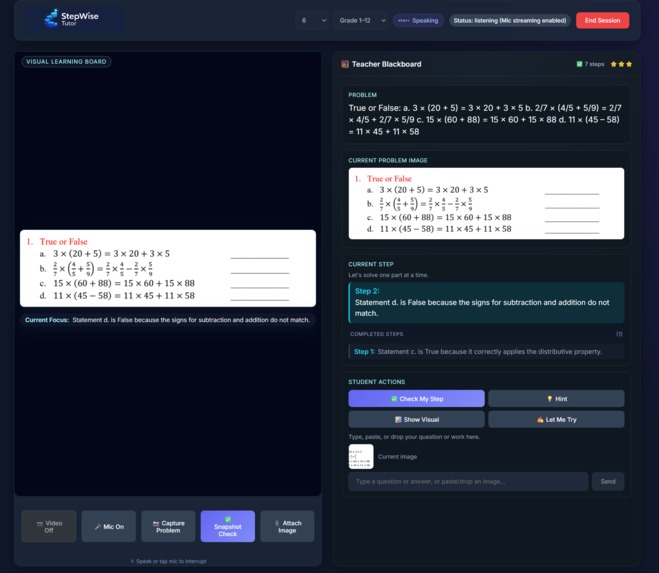Screen dimensions: 659x573
Task: Click the Current Focus caption text
Action: 167,320
